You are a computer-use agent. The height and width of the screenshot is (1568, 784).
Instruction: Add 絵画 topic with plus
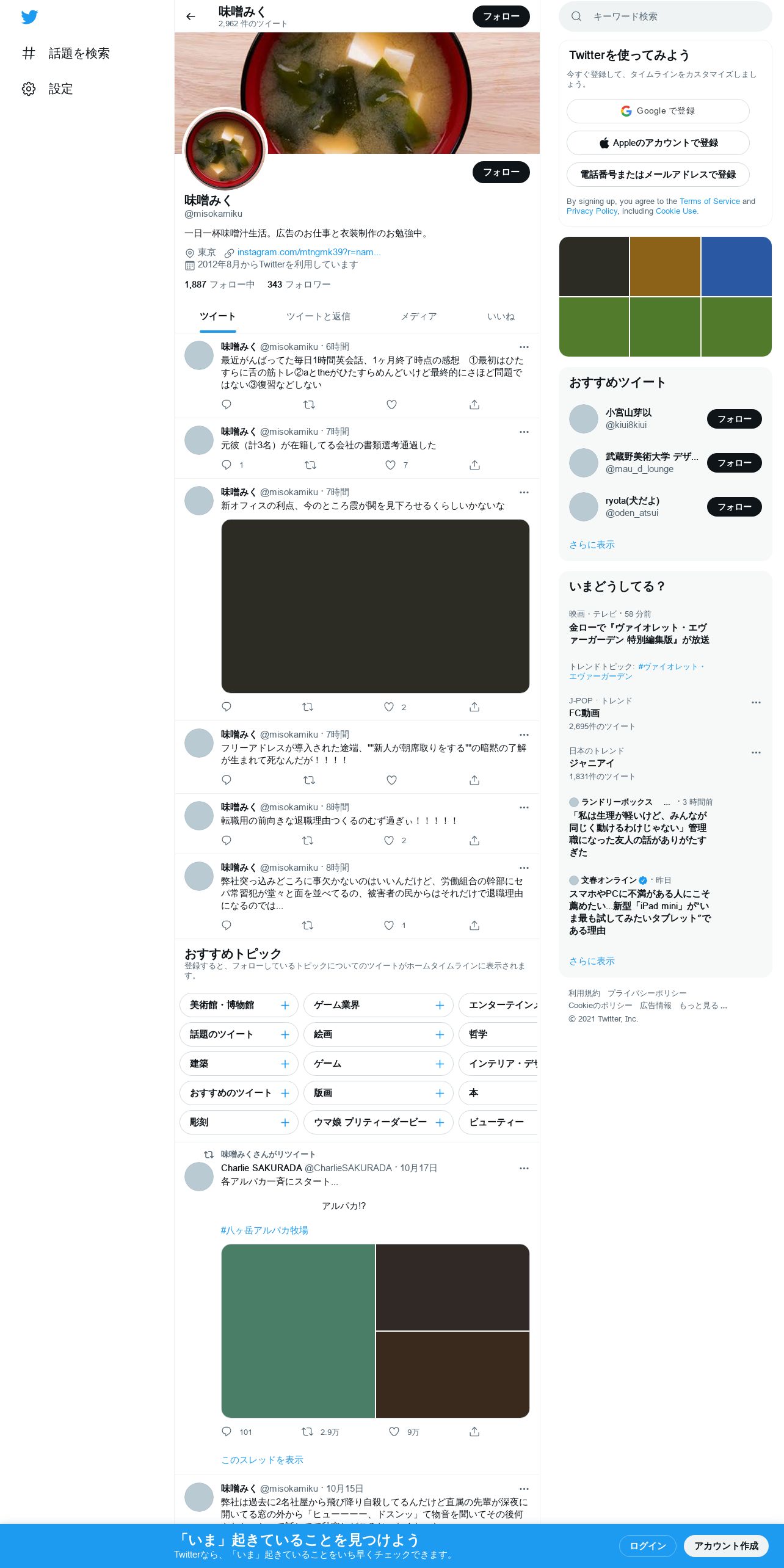pos(440,1034)
